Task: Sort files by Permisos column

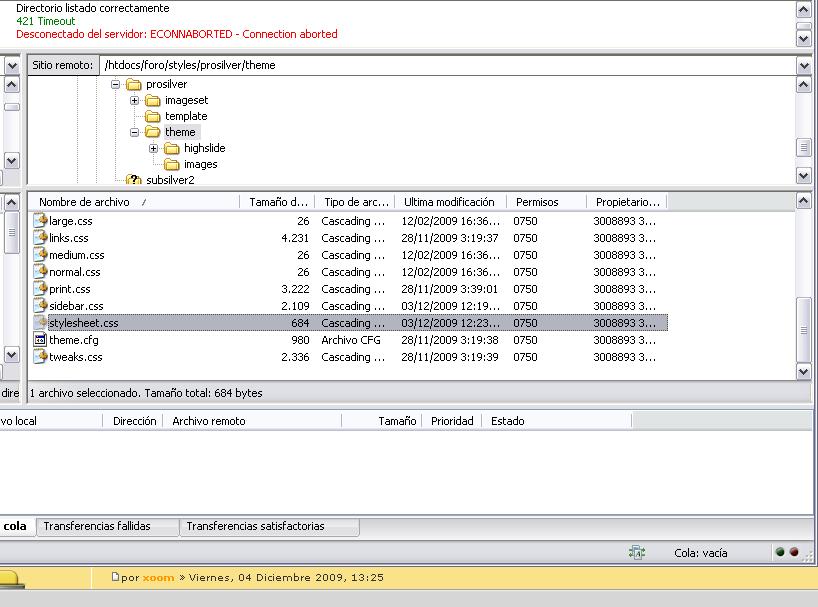Action: [x=547, y=202]
